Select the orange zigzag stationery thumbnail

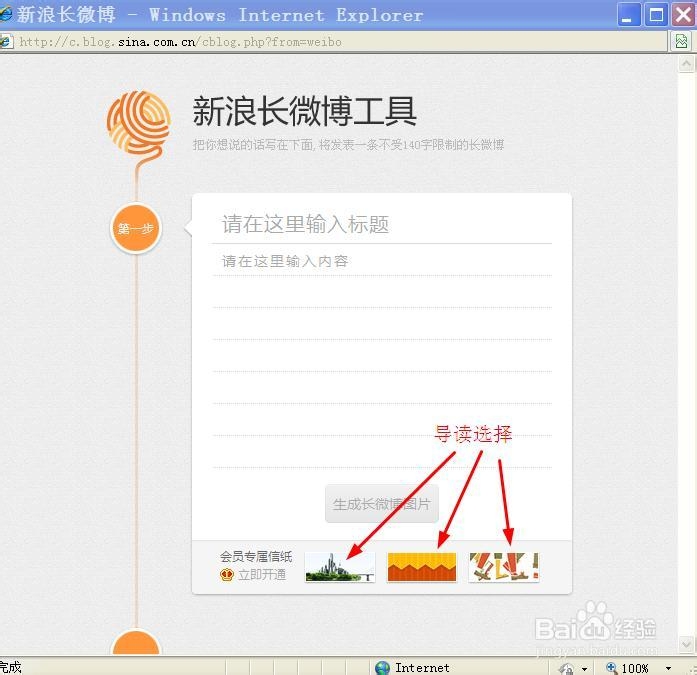pos(422,567)
